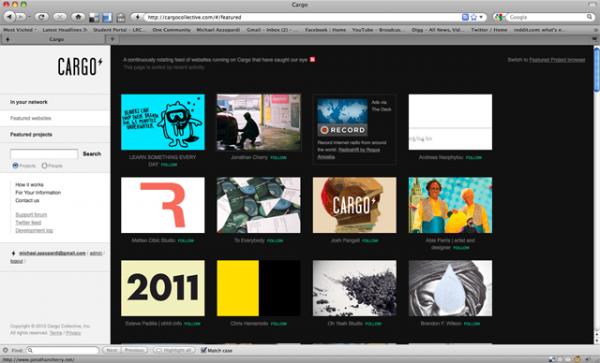Open the admin link
This screenshot has width=600, height=363.
coord(96,253)
